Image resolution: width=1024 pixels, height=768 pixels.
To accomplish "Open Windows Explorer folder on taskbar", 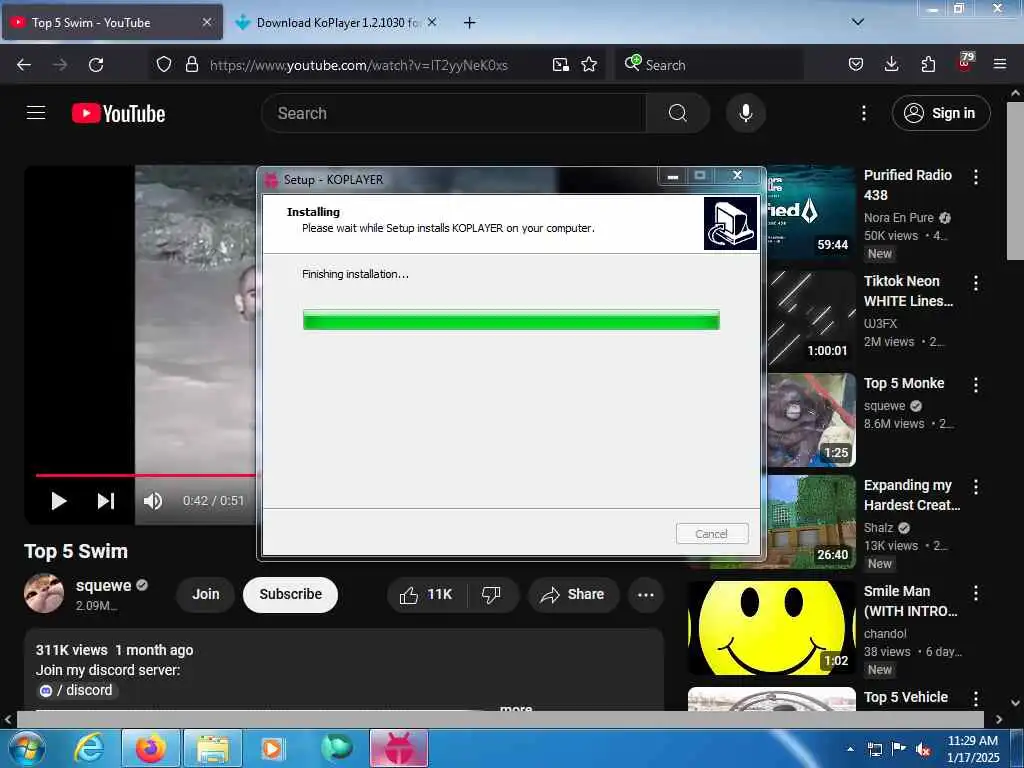I will (213, 748).
